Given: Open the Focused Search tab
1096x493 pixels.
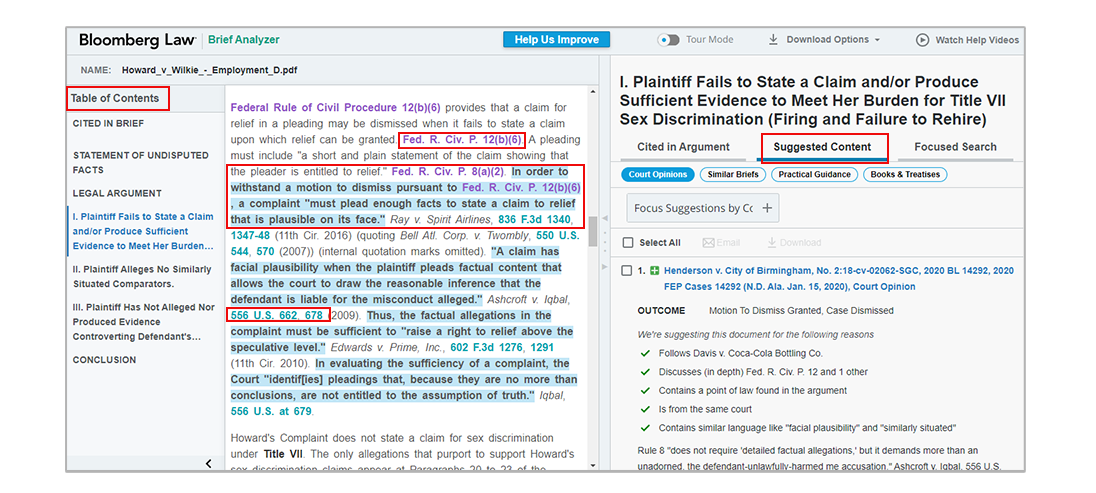Looking at the screenshot, I should [x=955, y=147].
